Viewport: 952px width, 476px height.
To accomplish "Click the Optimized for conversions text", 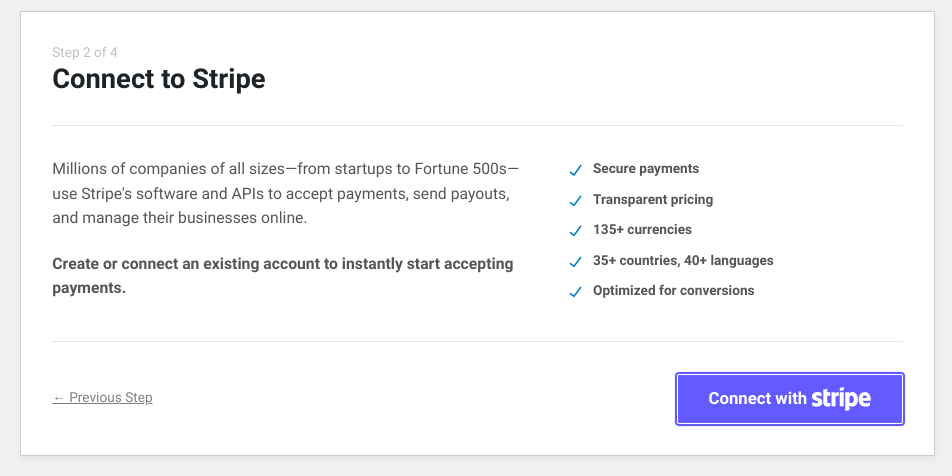I will (673, 291).
